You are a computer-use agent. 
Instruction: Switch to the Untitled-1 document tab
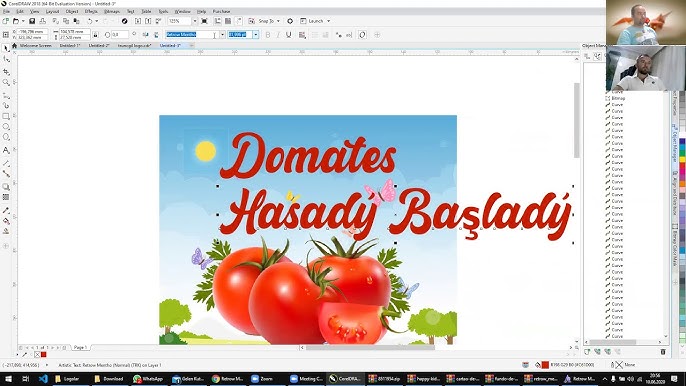coord(70,46)
